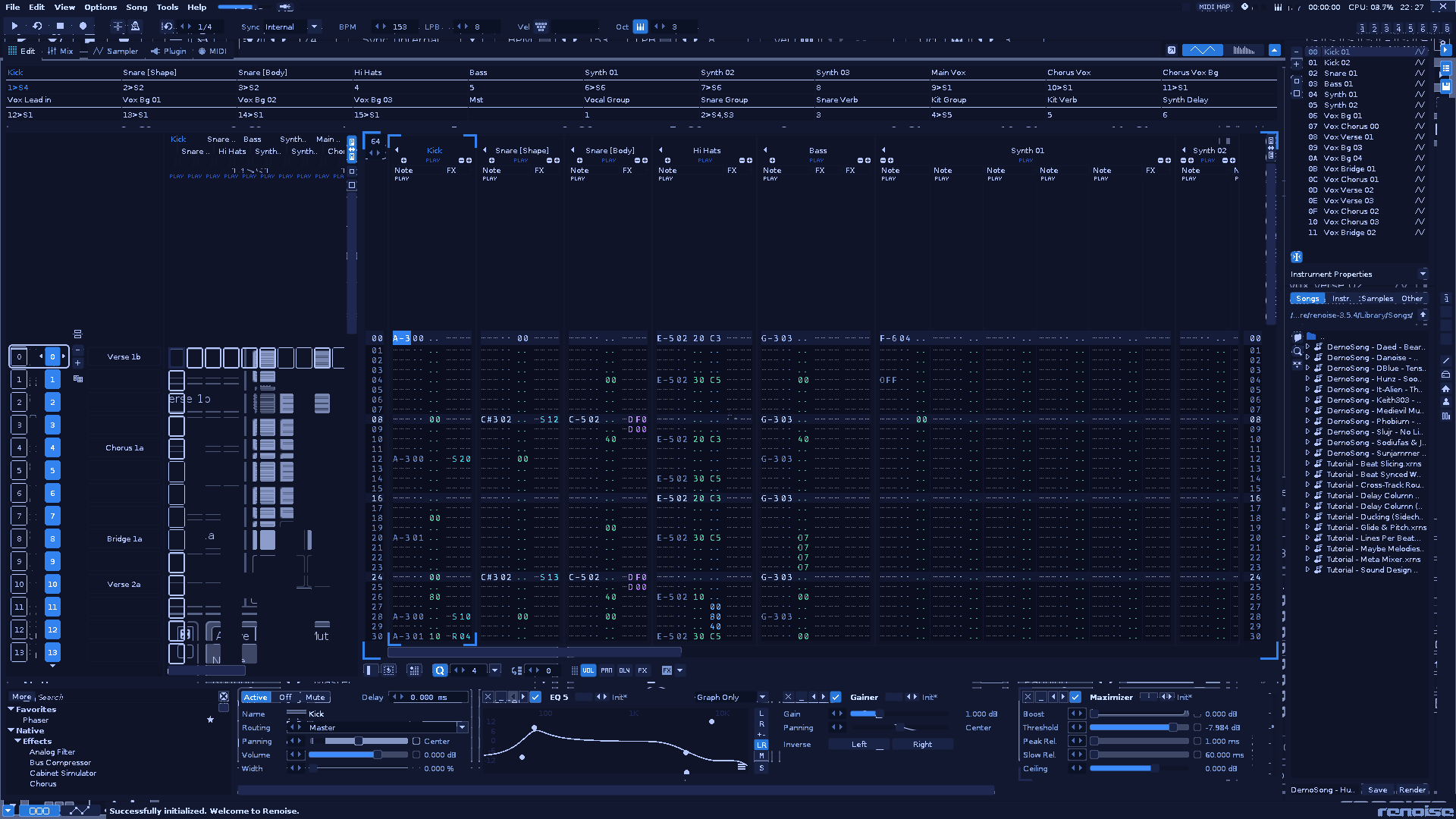Adjust the Gainer Gain slider
This screenshot has height=819, width=1456.
click(899, 714)
